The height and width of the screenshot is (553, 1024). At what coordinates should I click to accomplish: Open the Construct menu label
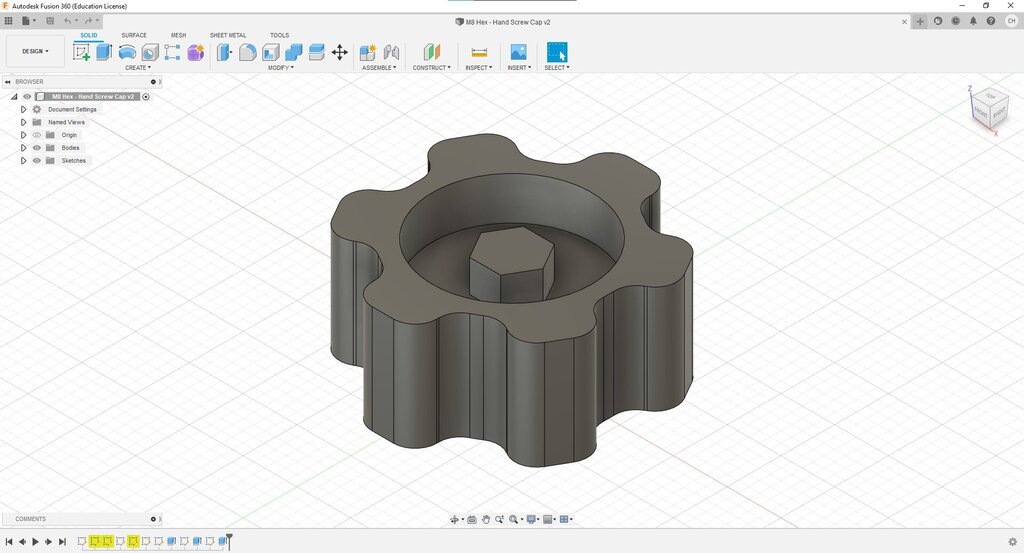pos(431,68)
